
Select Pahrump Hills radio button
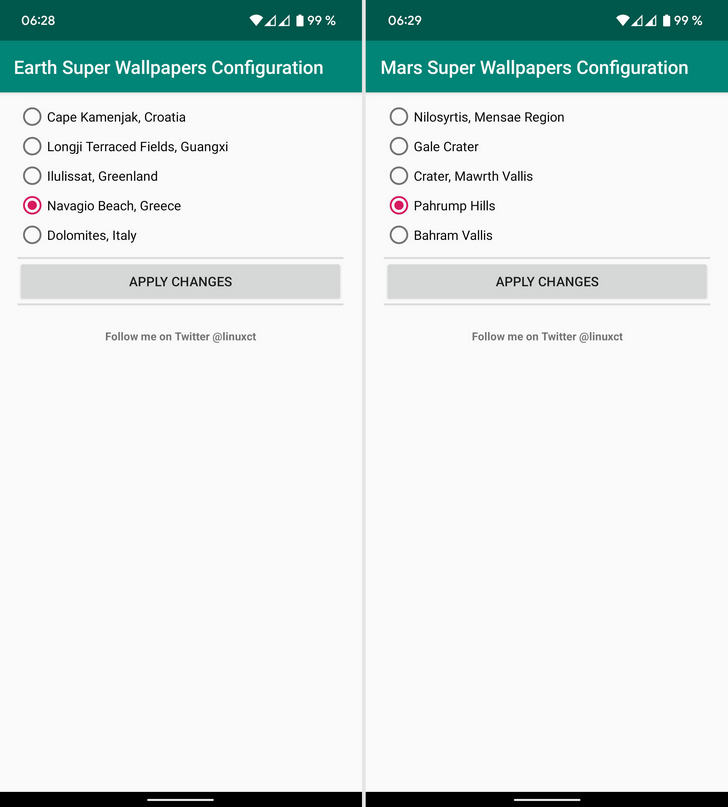(x=442, y=206)
